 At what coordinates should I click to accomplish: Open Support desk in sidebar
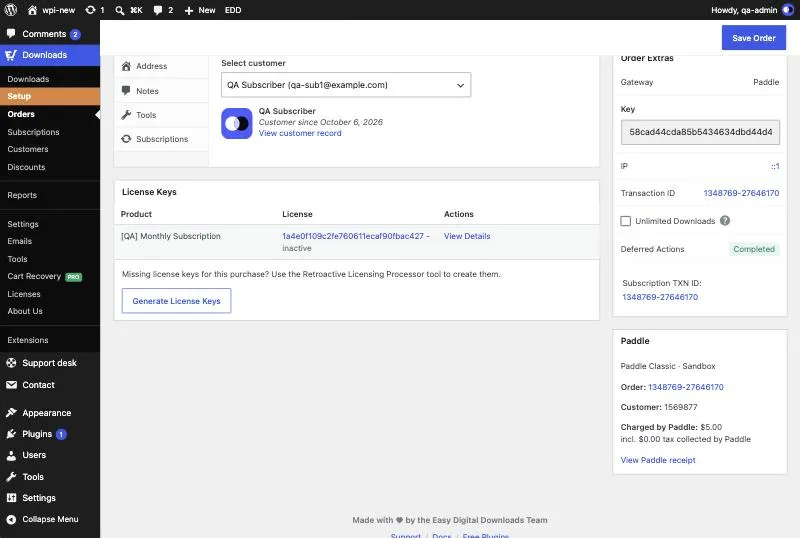click(x=50, y=363)
